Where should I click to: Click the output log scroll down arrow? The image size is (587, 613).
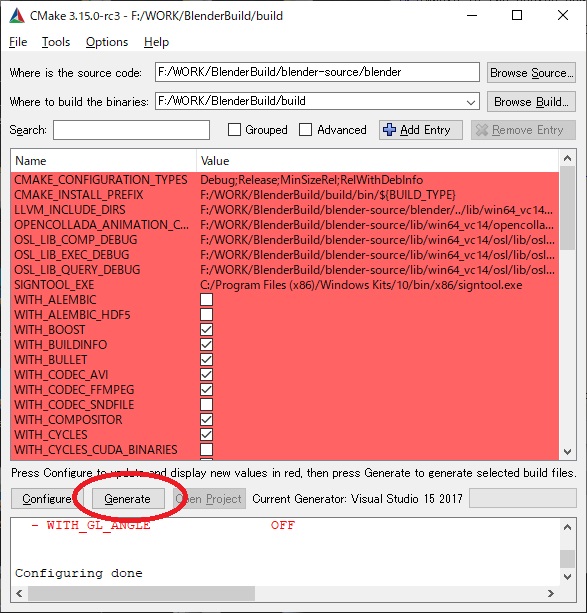click(x=567, y=576)
